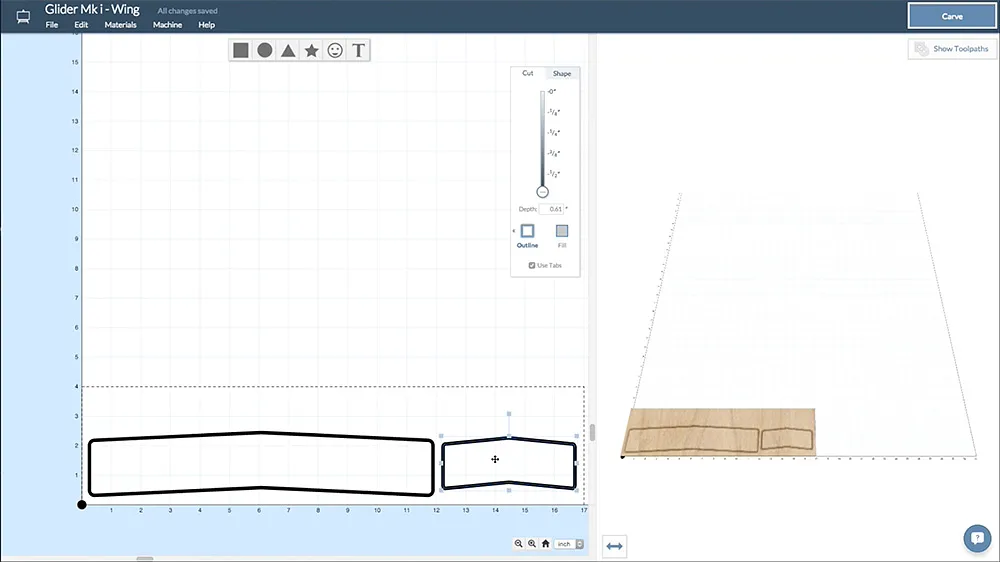Select the Text tool
This screenshot has height=562, width=1000.
360,50
